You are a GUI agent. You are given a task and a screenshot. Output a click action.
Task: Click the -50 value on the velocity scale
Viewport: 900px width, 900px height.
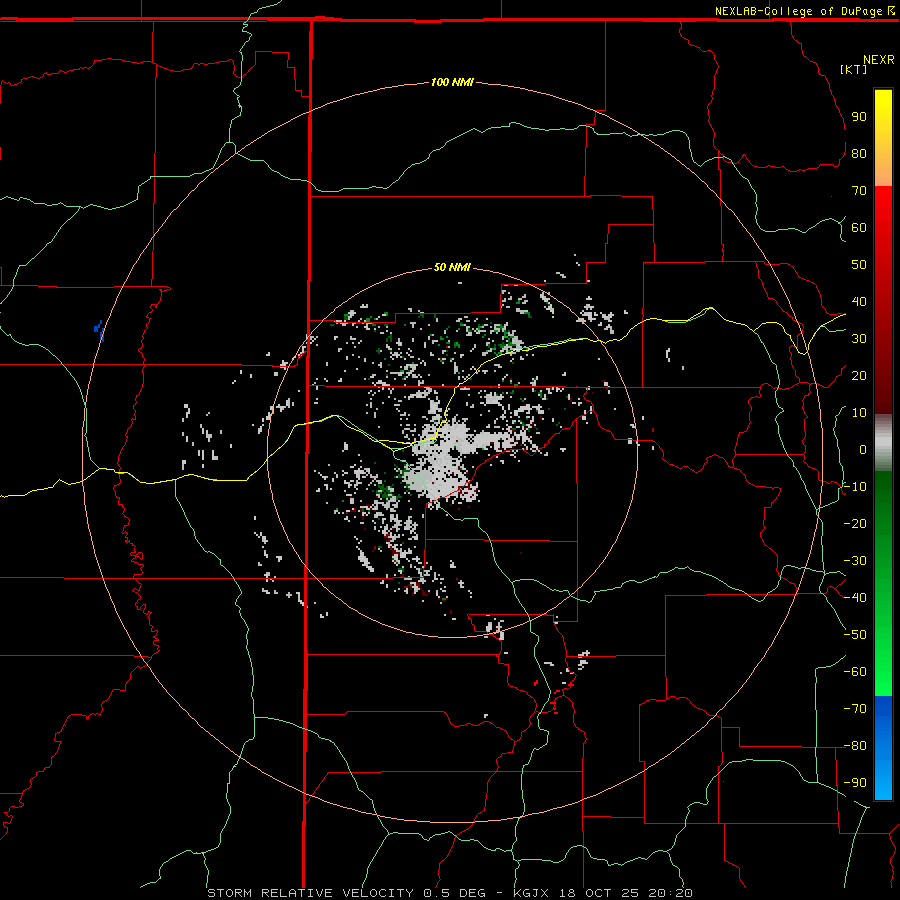point(855,634)
